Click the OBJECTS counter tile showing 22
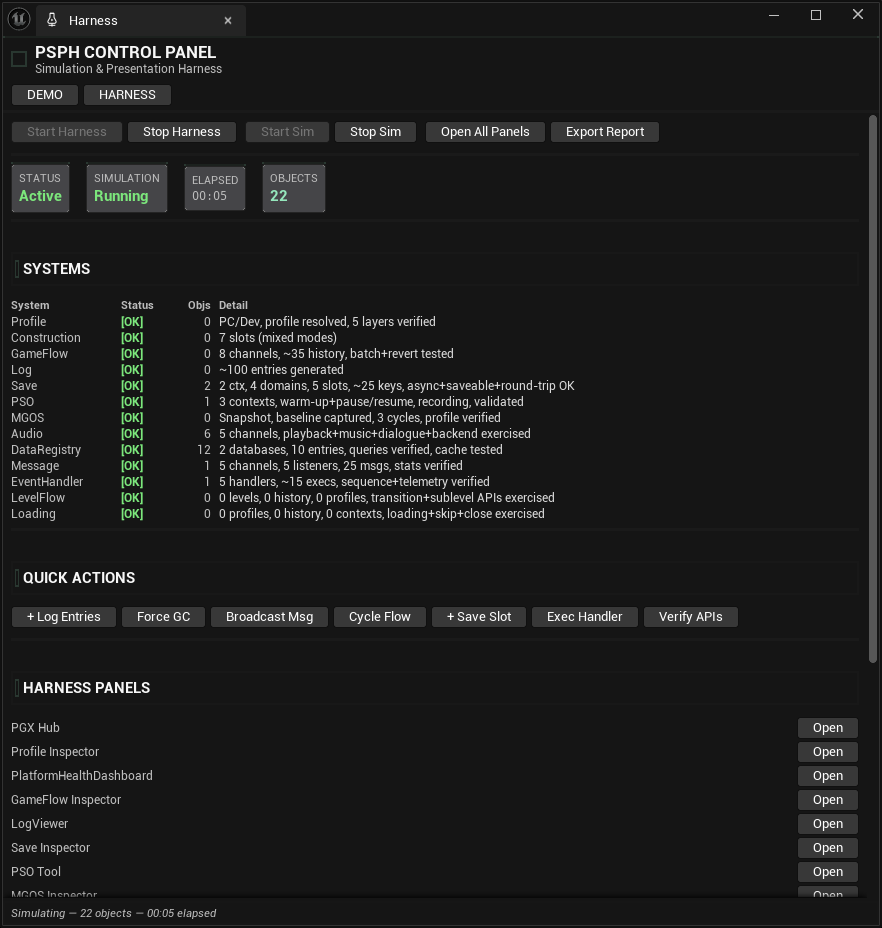The width and height of the screenshot is (882, 928). 293,188
